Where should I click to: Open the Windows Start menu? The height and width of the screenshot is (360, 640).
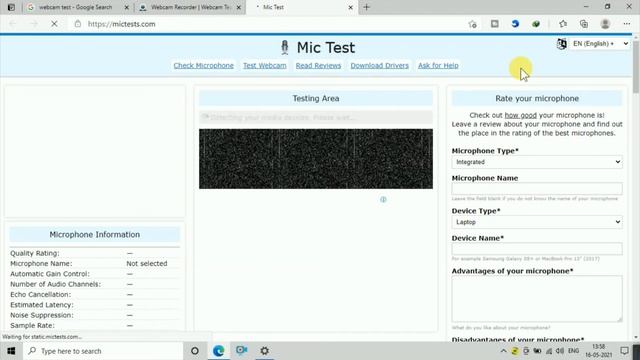tap(11, 351)
